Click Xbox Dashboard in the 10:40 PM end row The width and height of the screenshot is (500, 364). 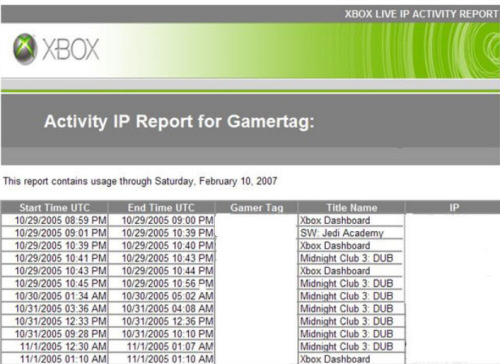(351, 246)
